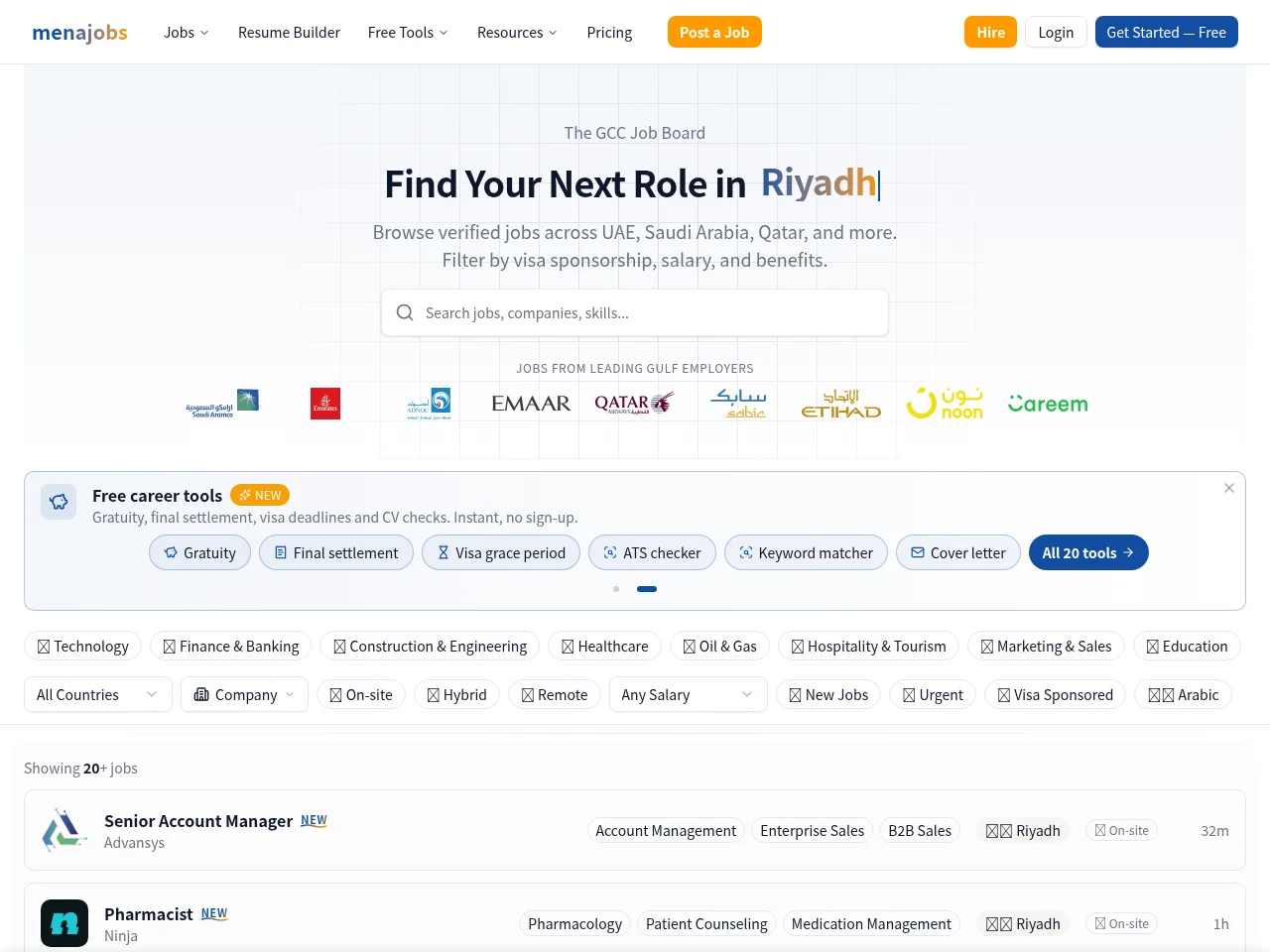The width and height of the screenshot is (1270, 952).
Task: Show the first career tools slide
Action: click(616, 589)
